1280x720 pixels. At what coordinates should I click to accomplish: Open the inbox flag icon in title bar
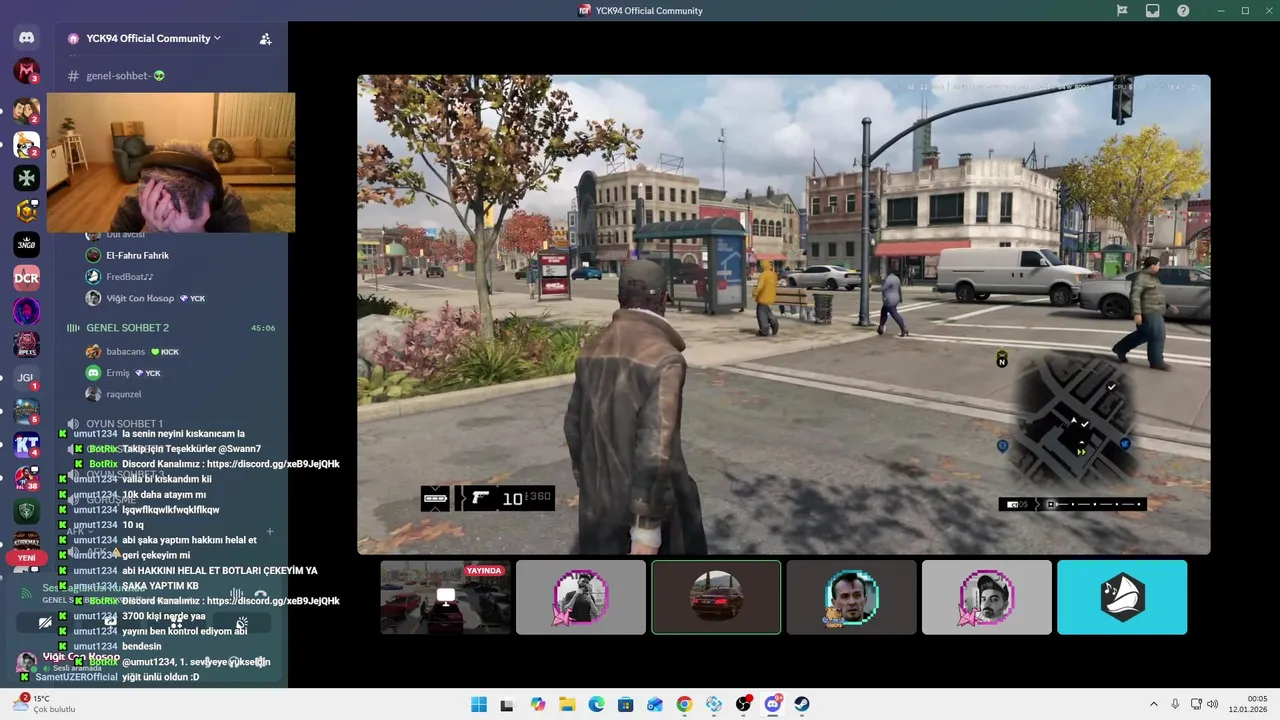(x=1122, y=11)
